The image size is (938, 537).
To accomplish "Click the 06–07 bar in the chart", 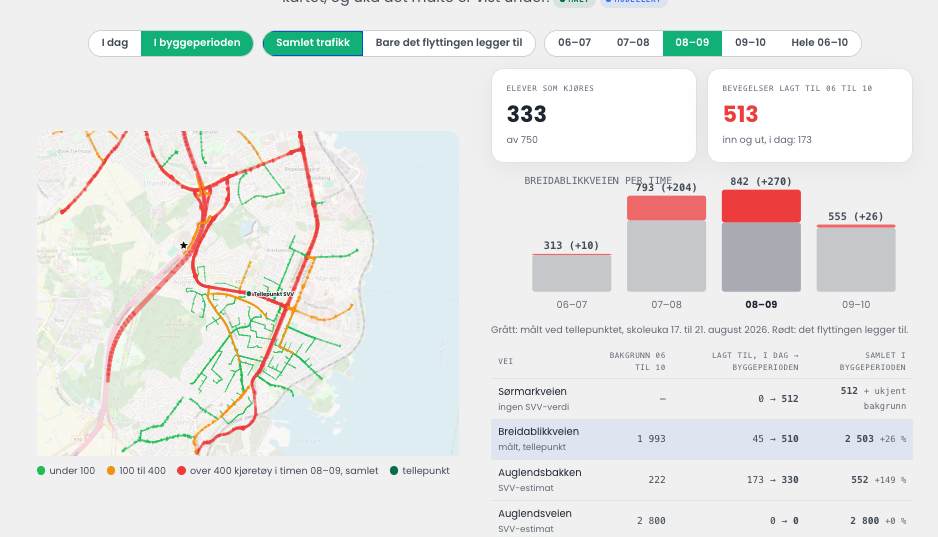I will (x=572, y=273).
